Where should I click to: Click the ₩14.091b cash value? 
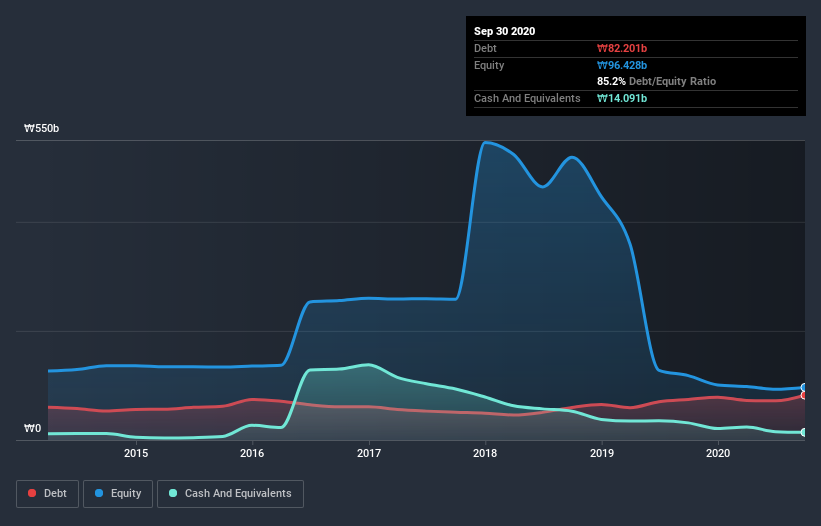[x=622, y=98]
